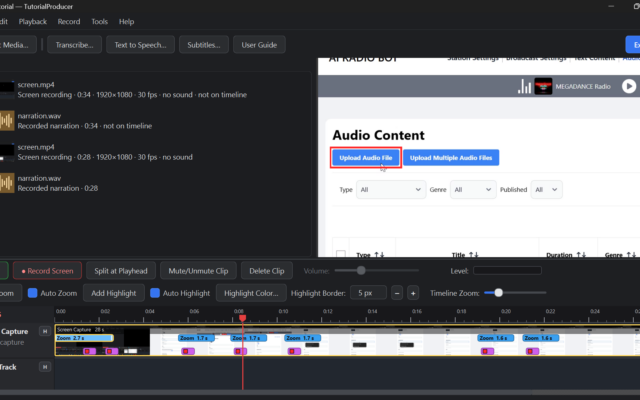The height and width of the screenshot is (400, 640).
Task: Click Upload Audio File in the preview
Action: [366, 158]
